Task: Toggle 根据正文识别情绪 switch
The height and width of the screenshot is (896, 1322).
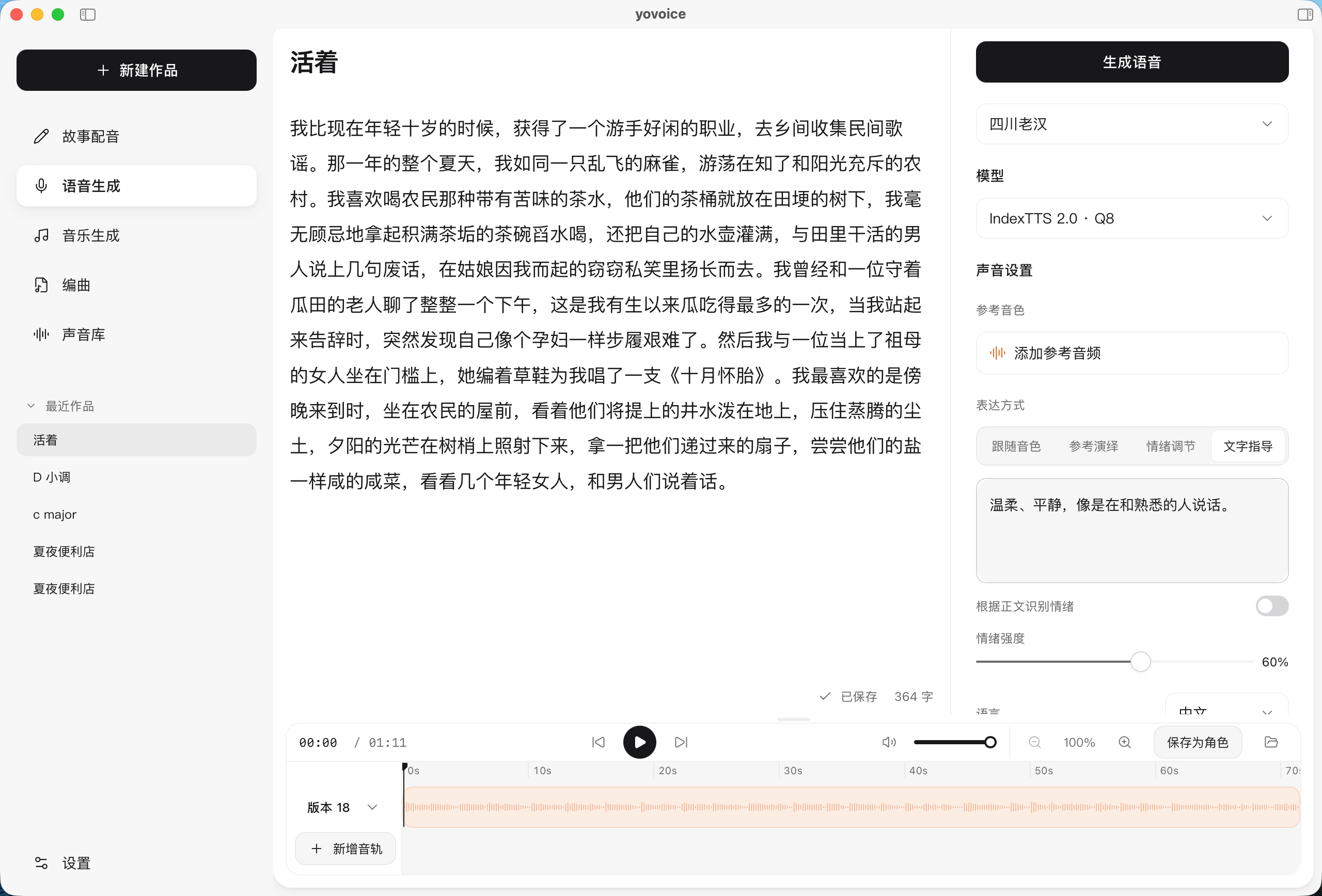Action: click(1272, 606)
